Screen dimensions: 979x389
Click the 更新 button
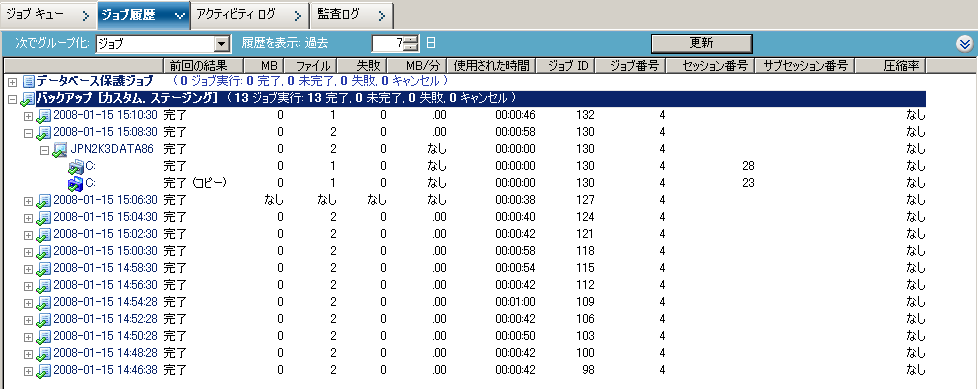701,43
